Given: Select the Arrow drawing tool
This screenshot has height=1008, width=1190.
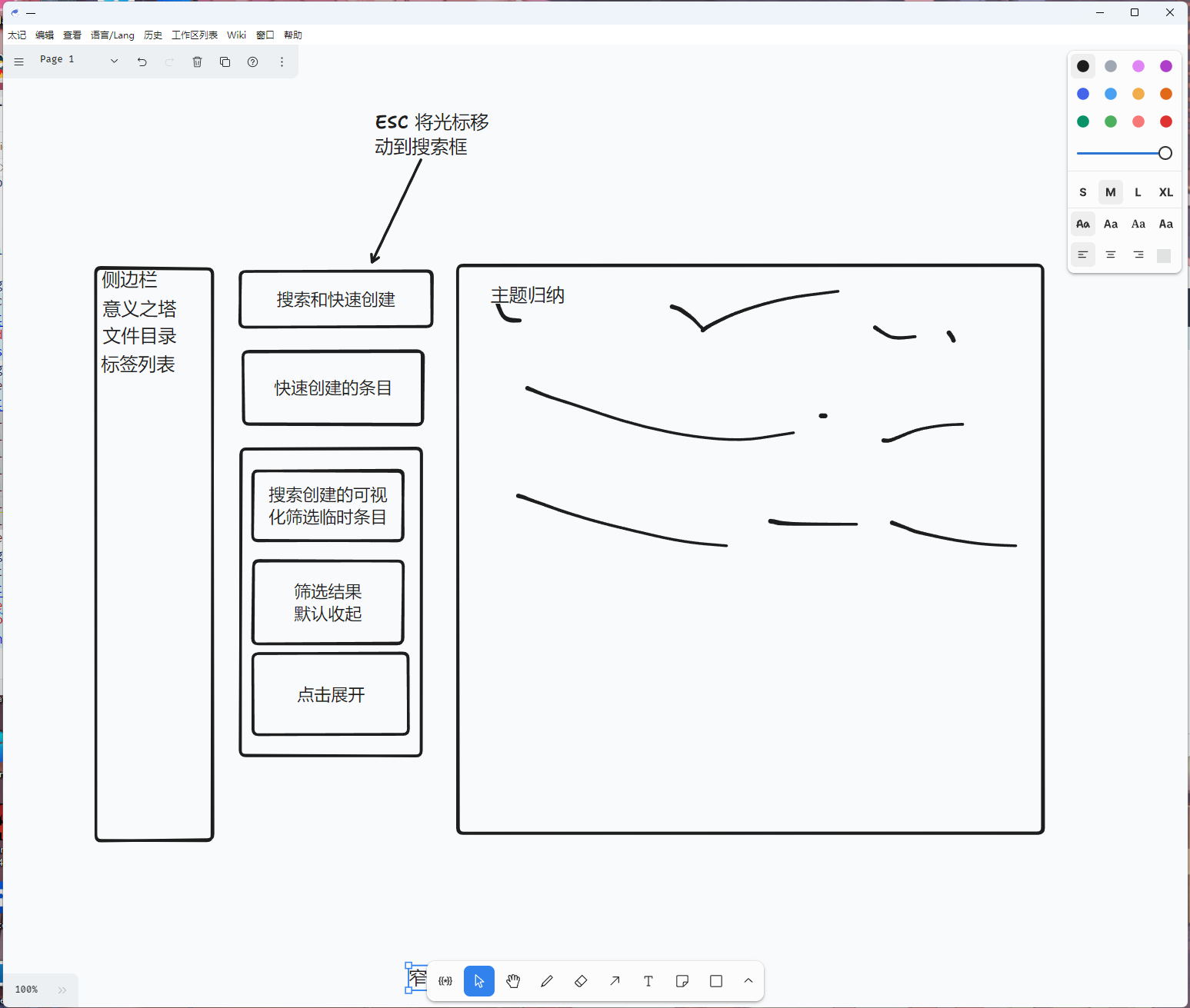Looking at the screenshot, I should point(615,981).
